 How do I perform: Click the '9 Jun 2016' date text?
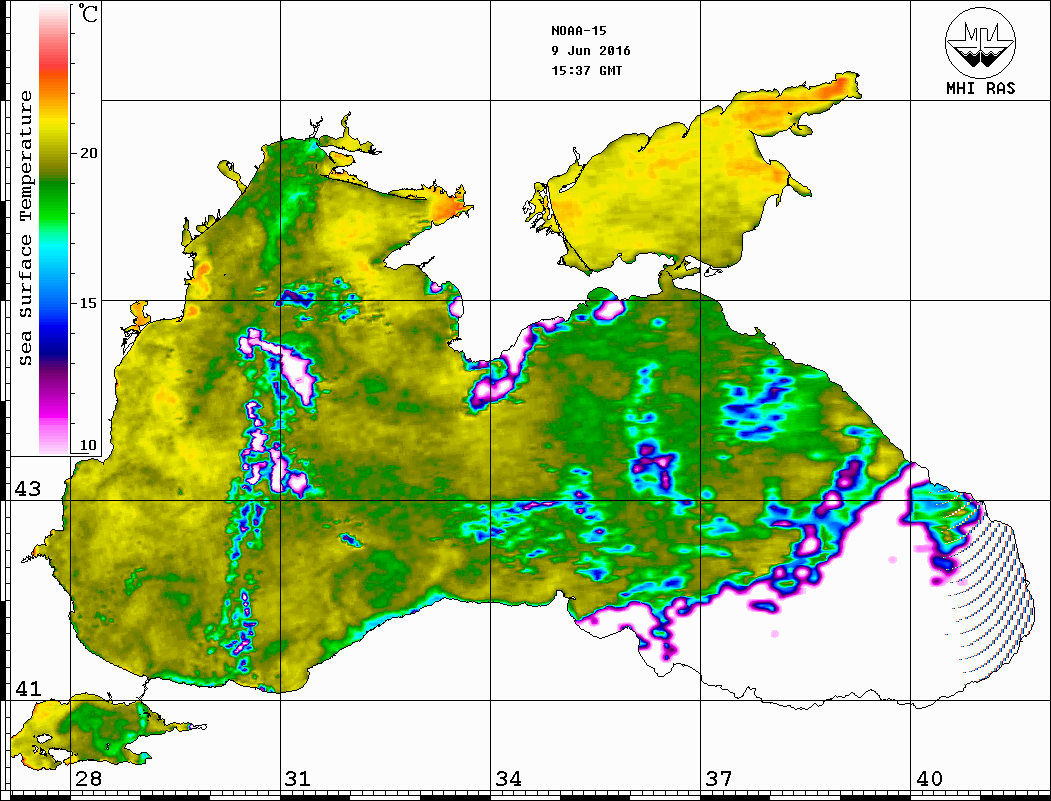pos(591,51)
